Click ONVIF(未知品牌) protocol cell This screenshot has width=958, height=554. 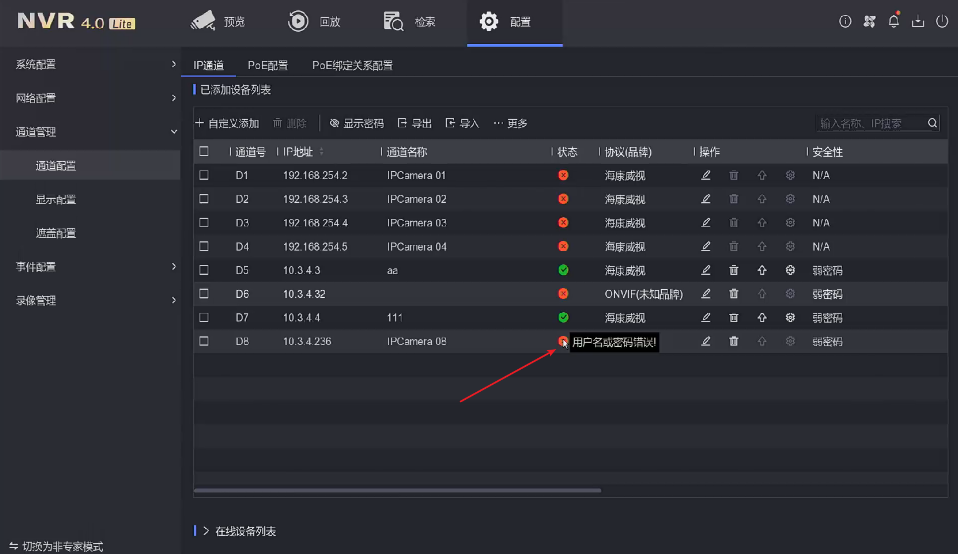(643, 294)
